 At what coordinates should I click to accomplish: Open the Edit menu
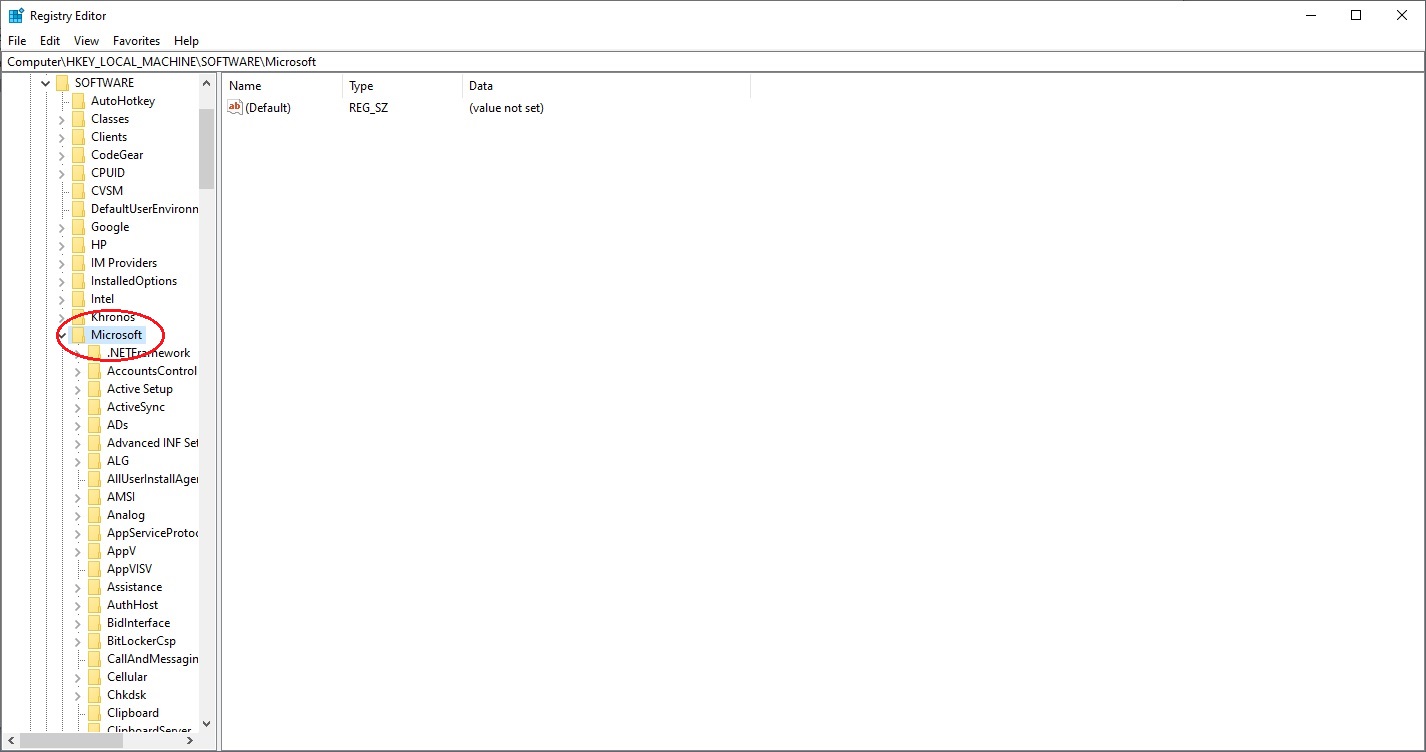50,41
